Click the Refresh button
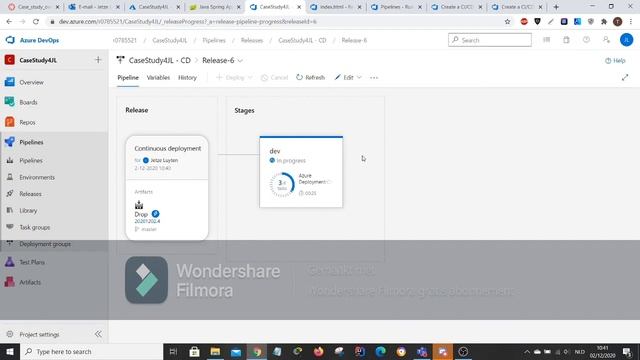The image size is (640, 360). (310, 78)
